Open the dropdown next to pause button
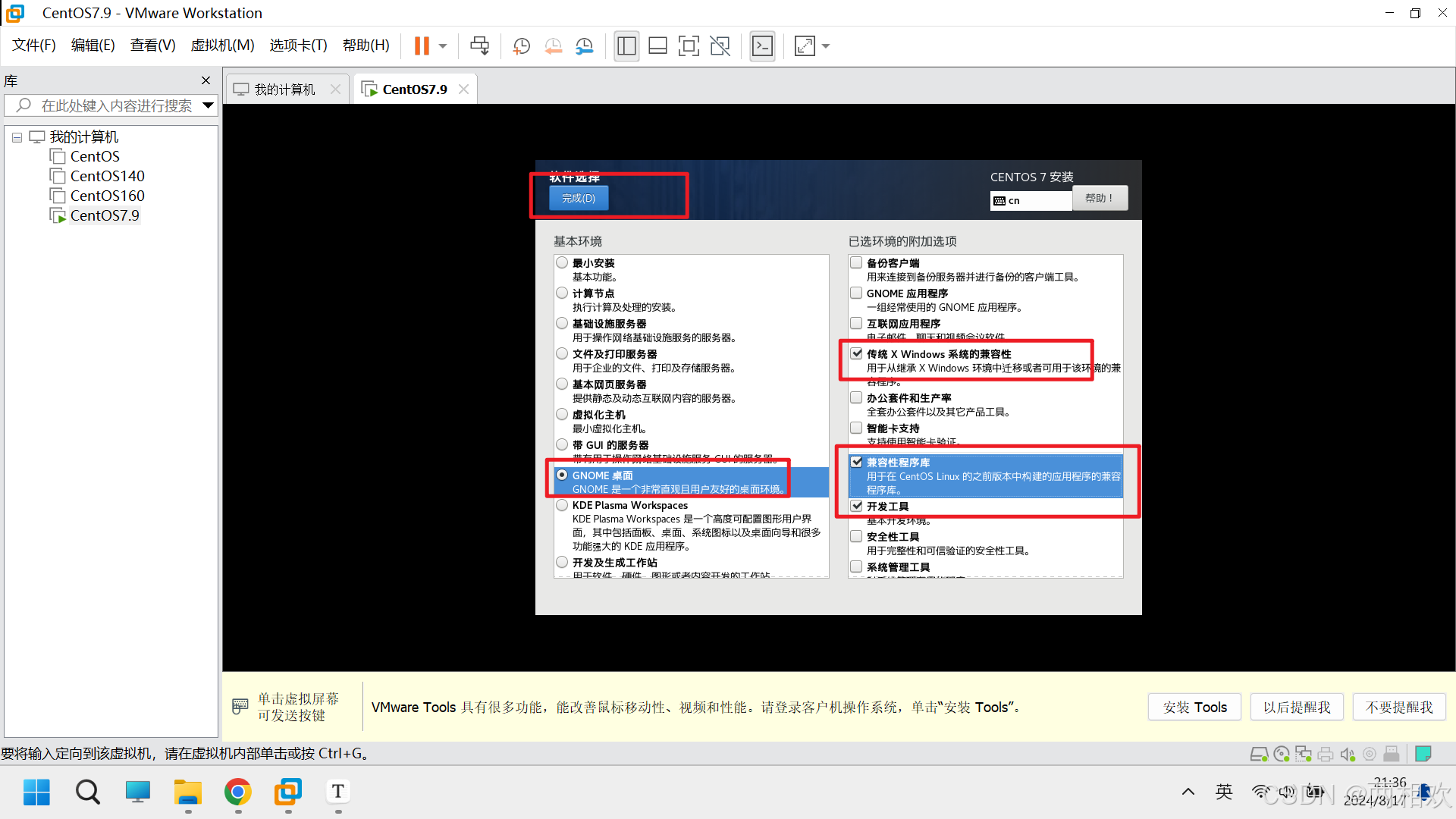The height and width of the screenshot is (819, 1456). (443, 46)
